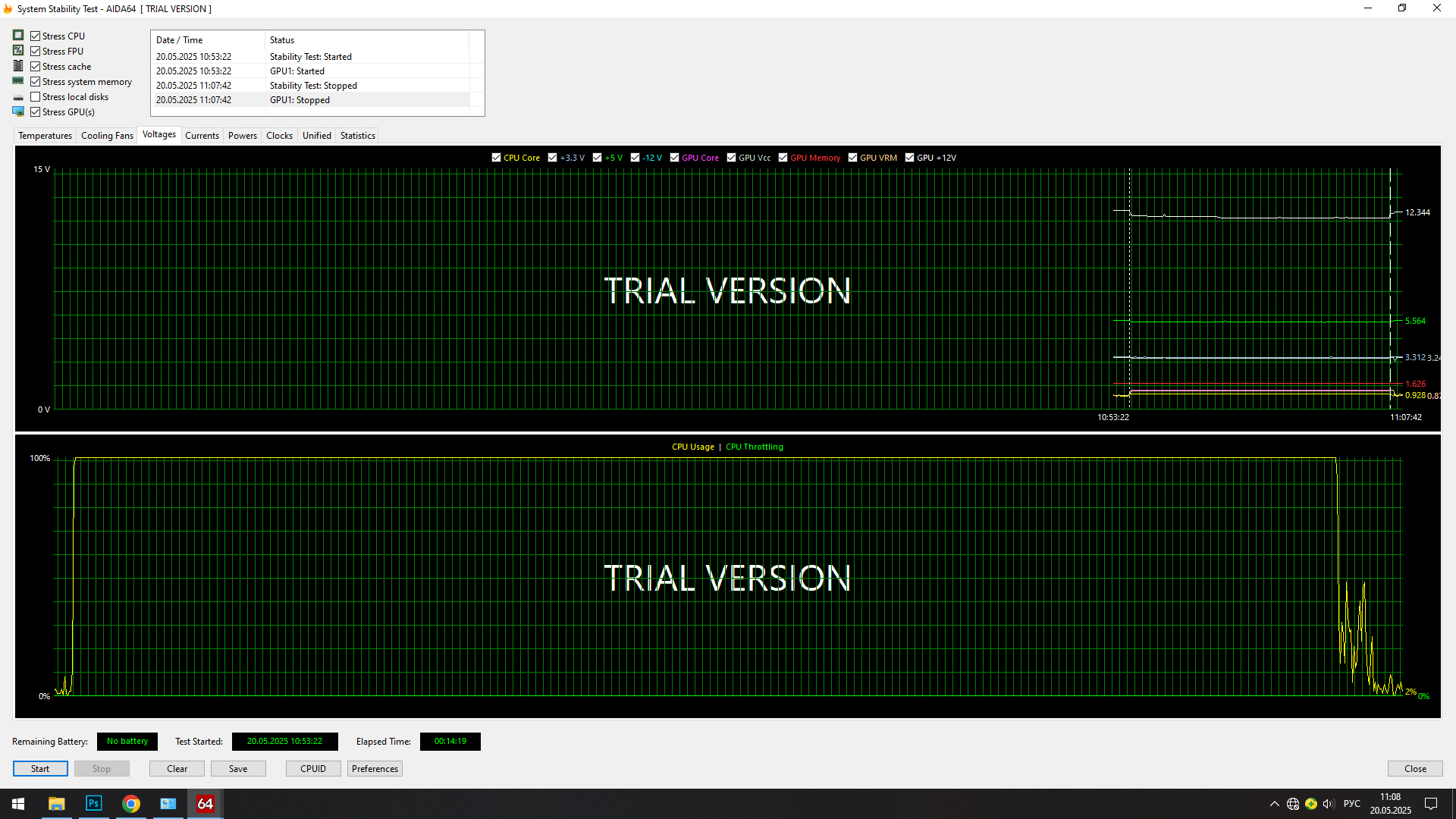Screen dimensions: 1456x819
Task: Select 'Stability Test: Stopped' log row
Action: pos(311,86)
